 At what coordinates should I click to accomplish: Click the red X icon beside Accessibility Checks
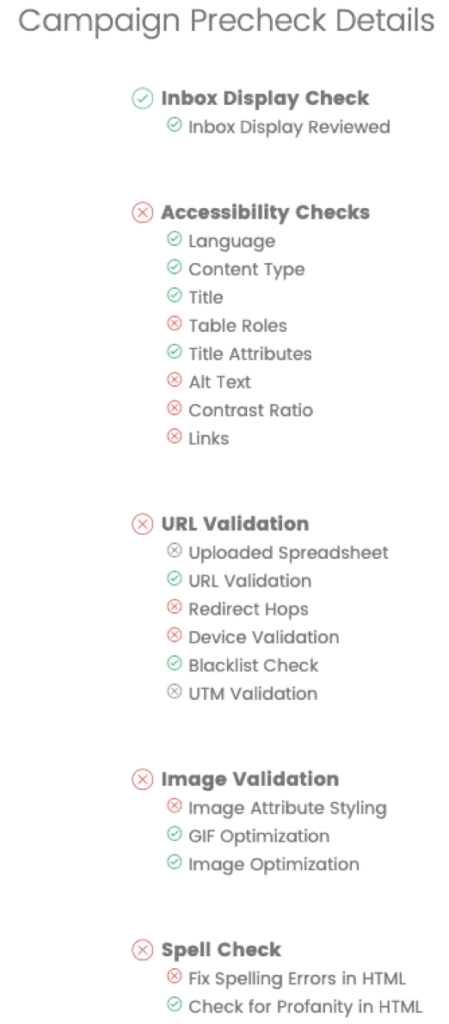pos(142,213)
